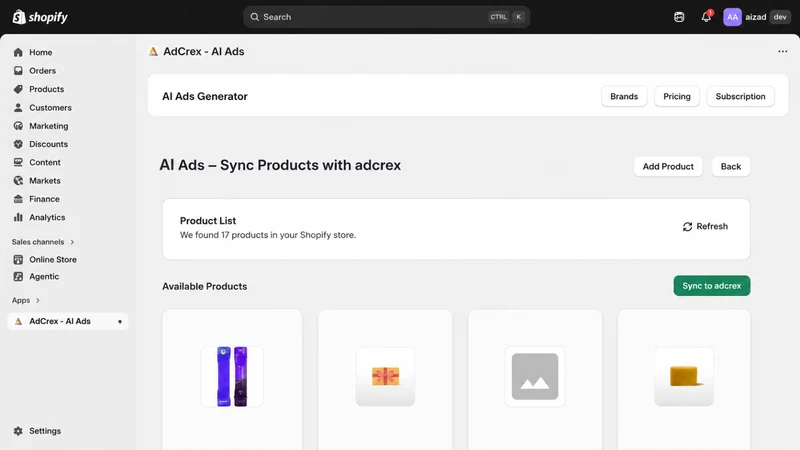Image resolution: width=800 pixels, height=450 pixels.
Task: Open Discounts menu item
Action: point(48,144)
